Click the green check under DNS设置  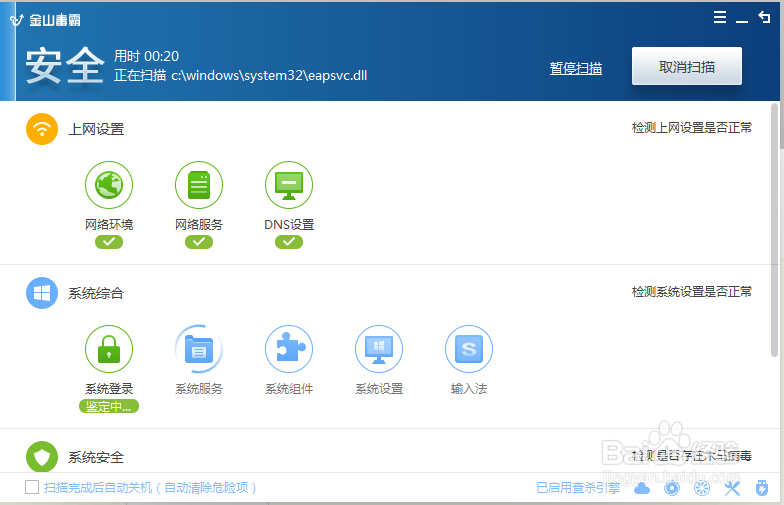289,242
